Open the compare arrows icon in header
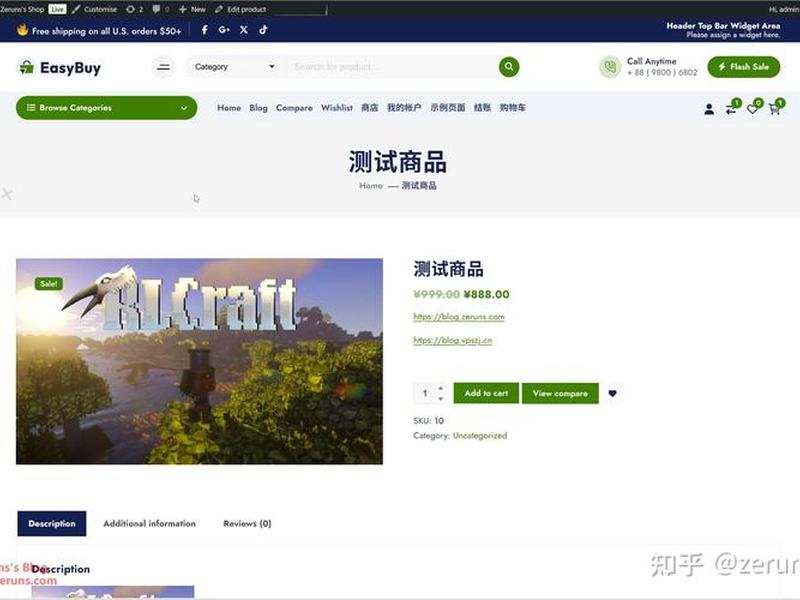The height and width of the screenshot is (600, 800). tap(732, 109)
